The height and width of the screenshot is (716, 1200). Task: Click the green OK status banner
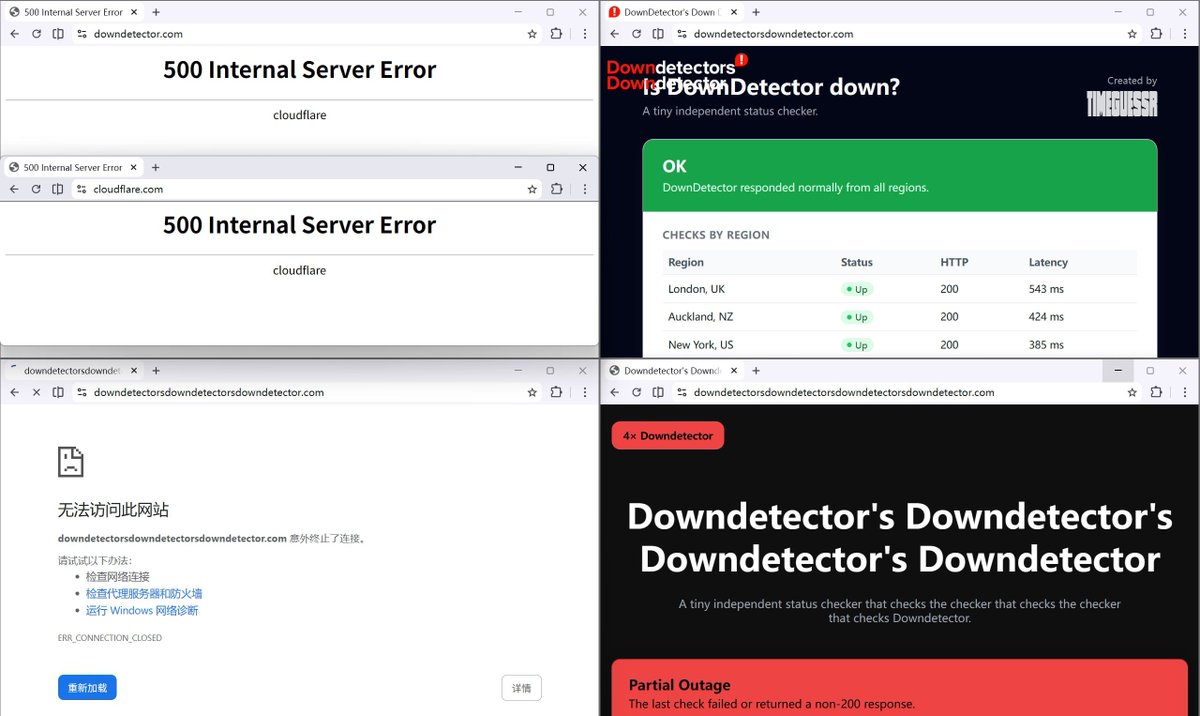point(900,176)
